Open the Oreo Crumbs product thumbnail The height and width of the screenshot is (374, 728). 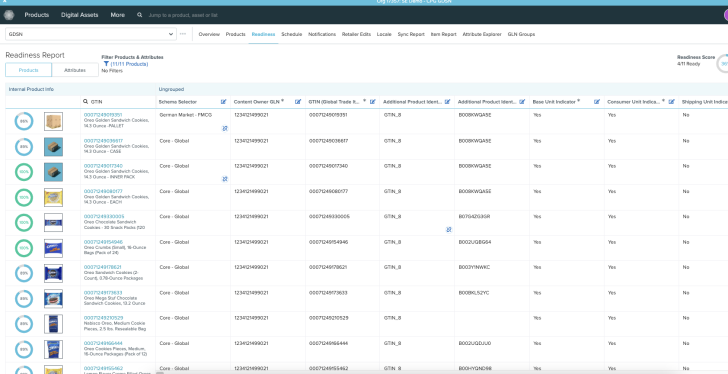pos(53,248)
